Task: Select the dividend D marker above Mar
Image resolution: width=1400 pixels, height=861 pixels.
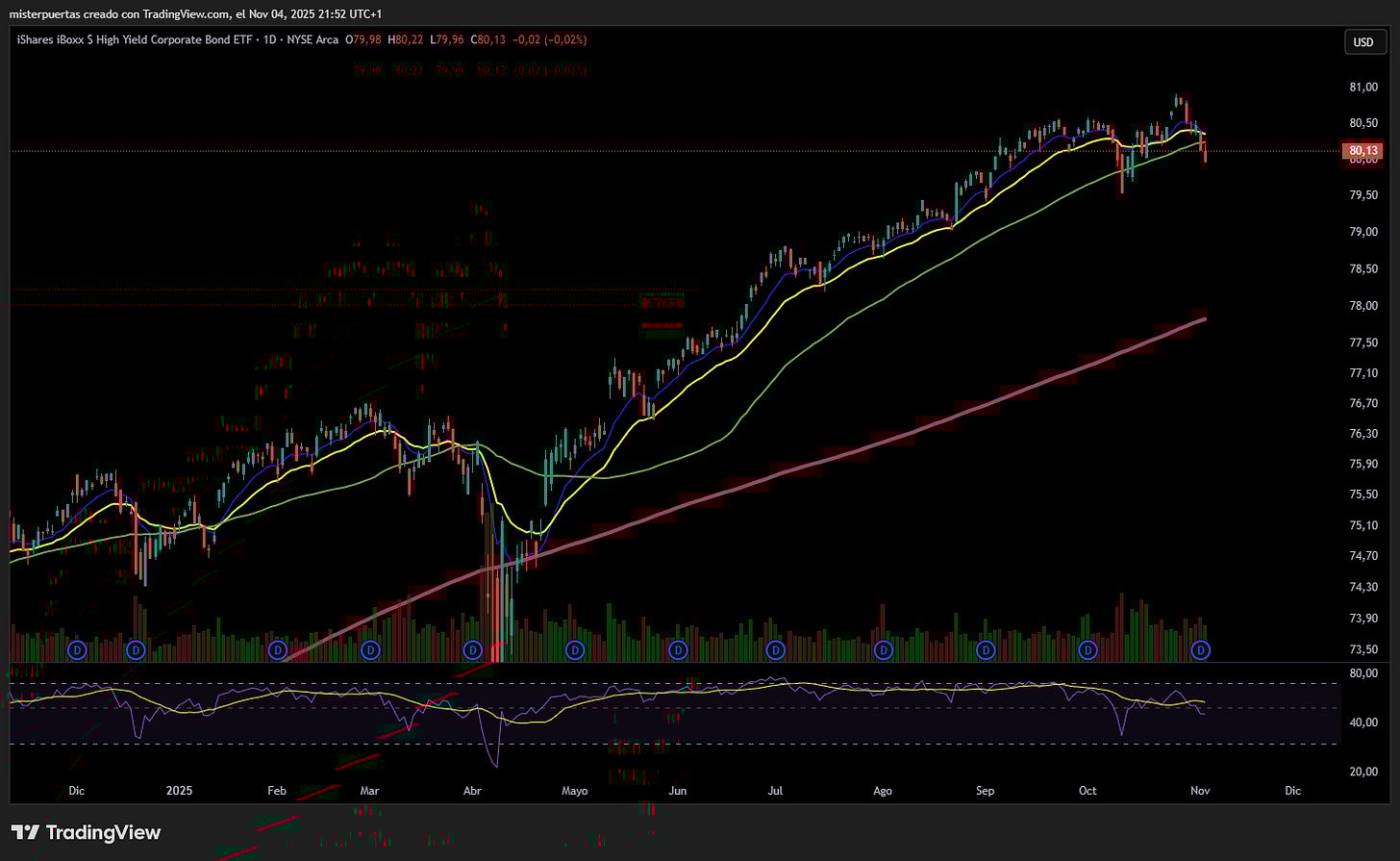Action: pos(369,650)
